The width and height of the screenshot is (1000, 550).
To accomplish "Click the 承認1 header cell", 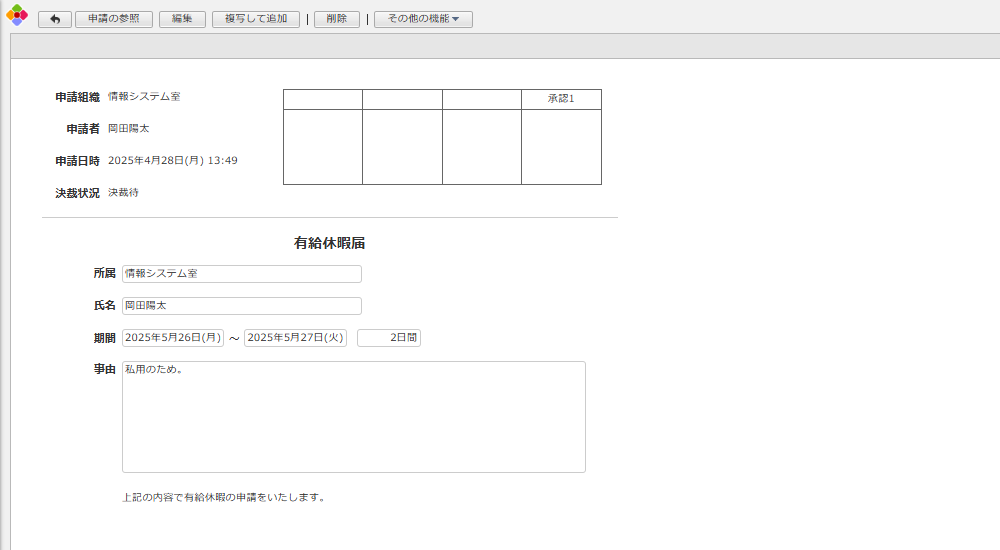I will pyautogui.click(x=561, y=99).
